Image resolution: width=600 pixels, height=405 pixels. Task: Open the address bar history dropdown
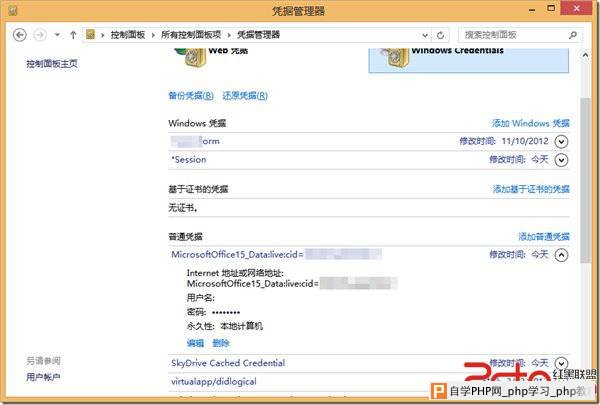(x=425, y=35)
